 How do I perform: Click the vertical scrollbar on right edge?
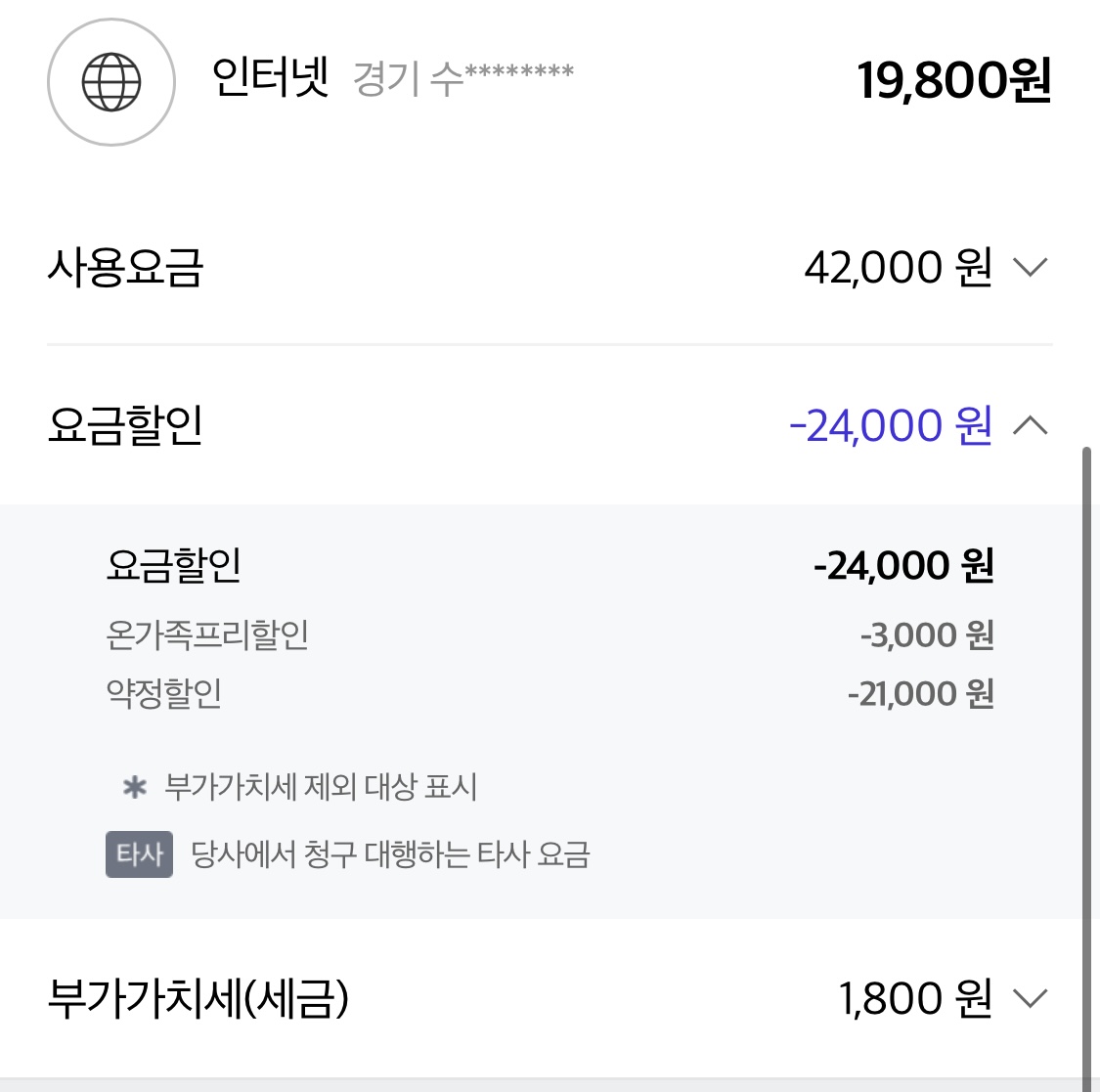point(1086,768)
